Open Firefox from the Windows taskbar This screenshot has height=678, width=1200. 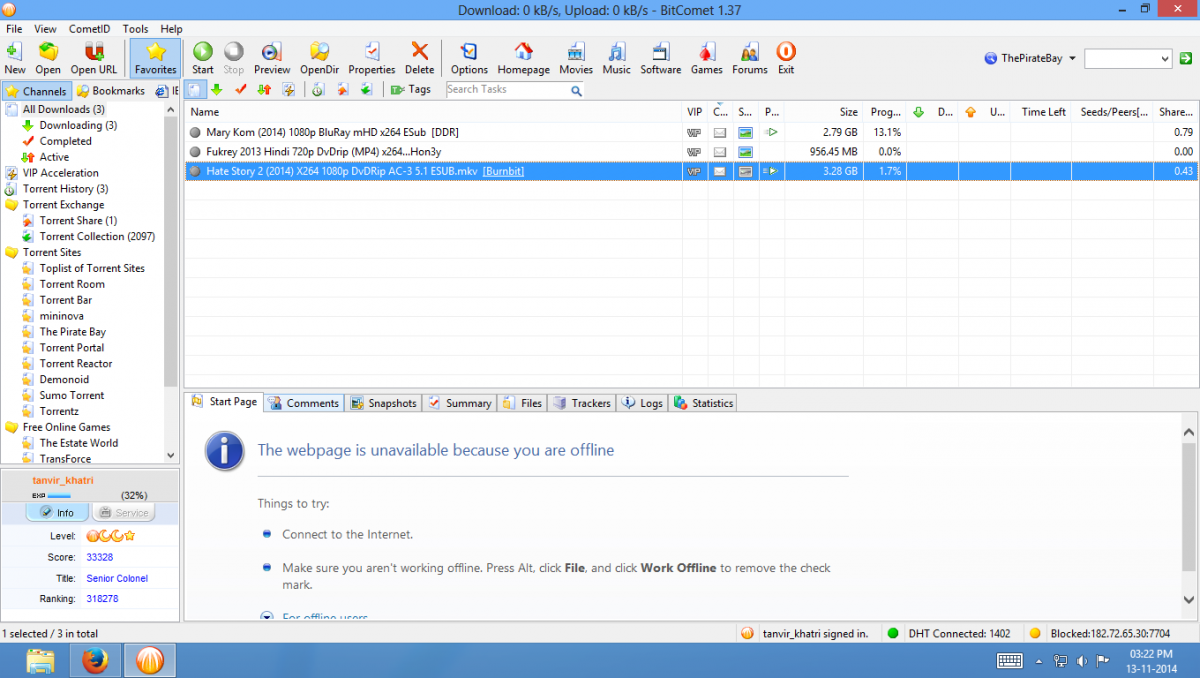point(96,661)
